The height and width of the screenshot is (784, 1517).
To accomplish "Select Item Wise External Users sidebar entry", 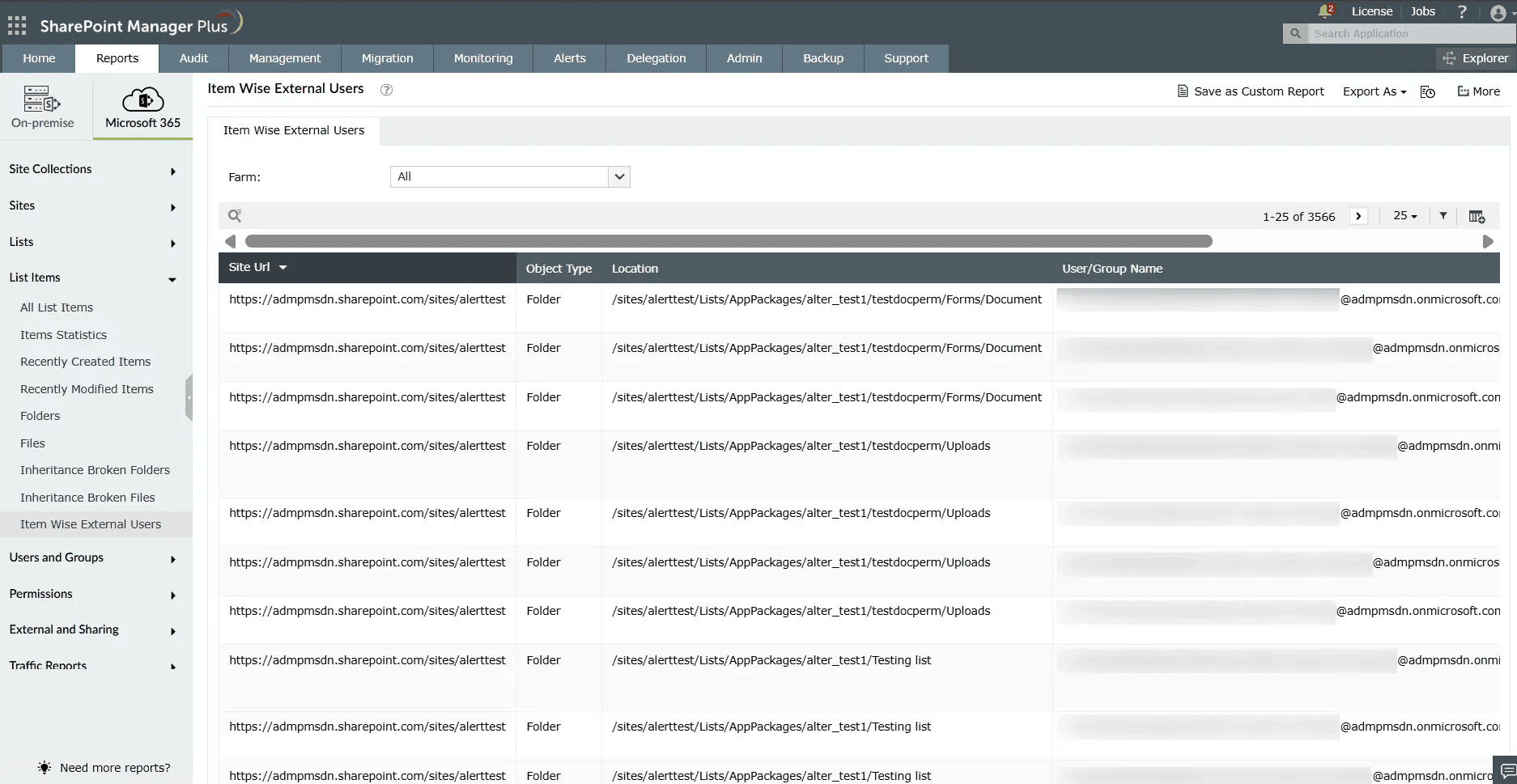I will point(96,524).
